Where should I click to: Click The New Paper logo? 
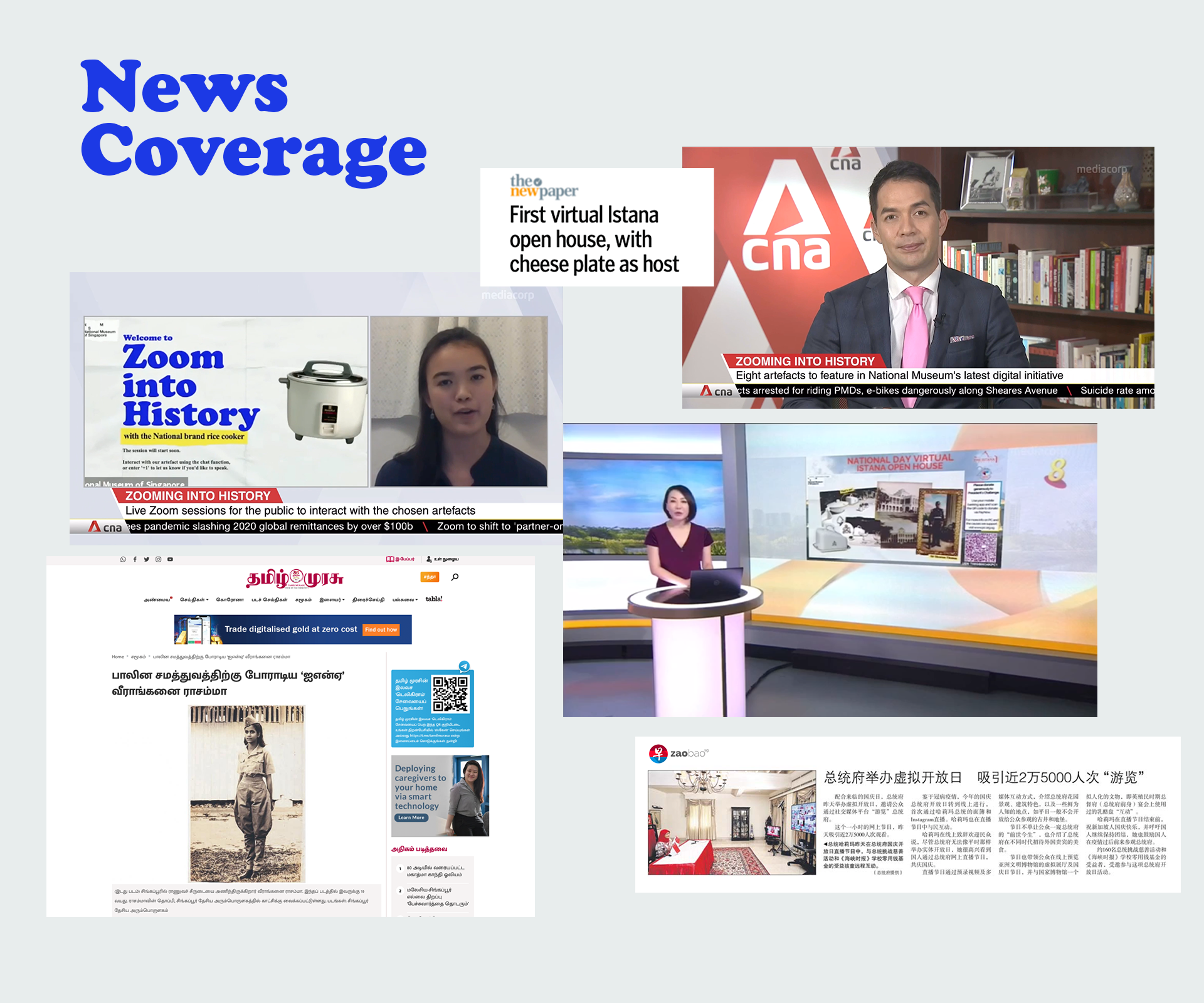click(x=544, y=186)
